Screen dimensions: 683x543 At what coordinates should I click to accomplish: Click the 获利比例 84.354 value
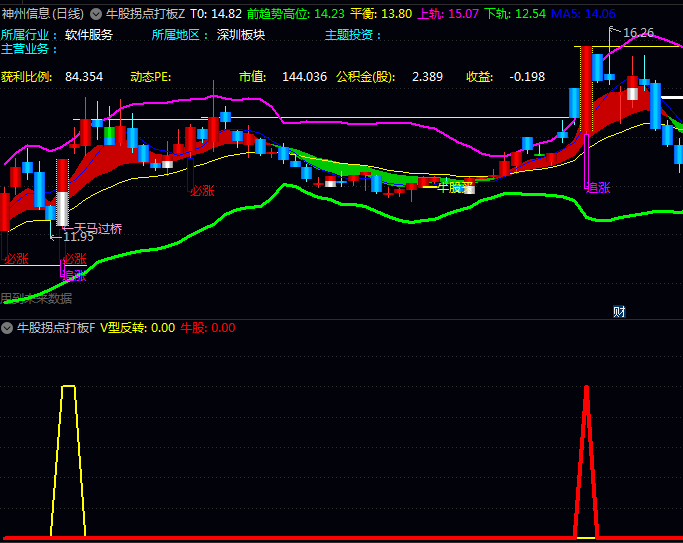(x=84, y=77)
